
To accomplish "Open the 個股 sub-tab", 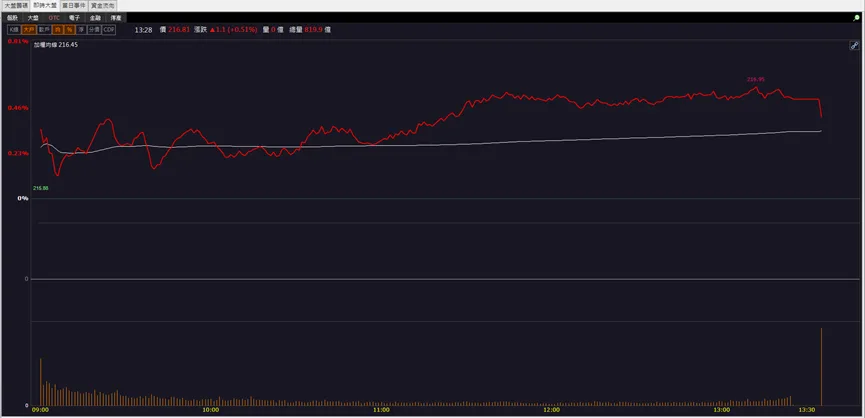I will (x=12, y=18).
